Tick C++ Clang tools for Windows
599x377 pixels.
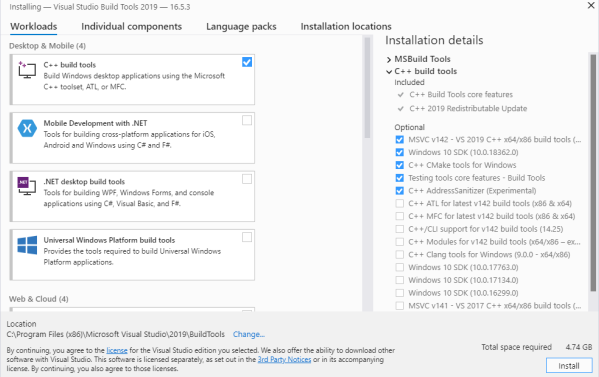click(400, 255)
